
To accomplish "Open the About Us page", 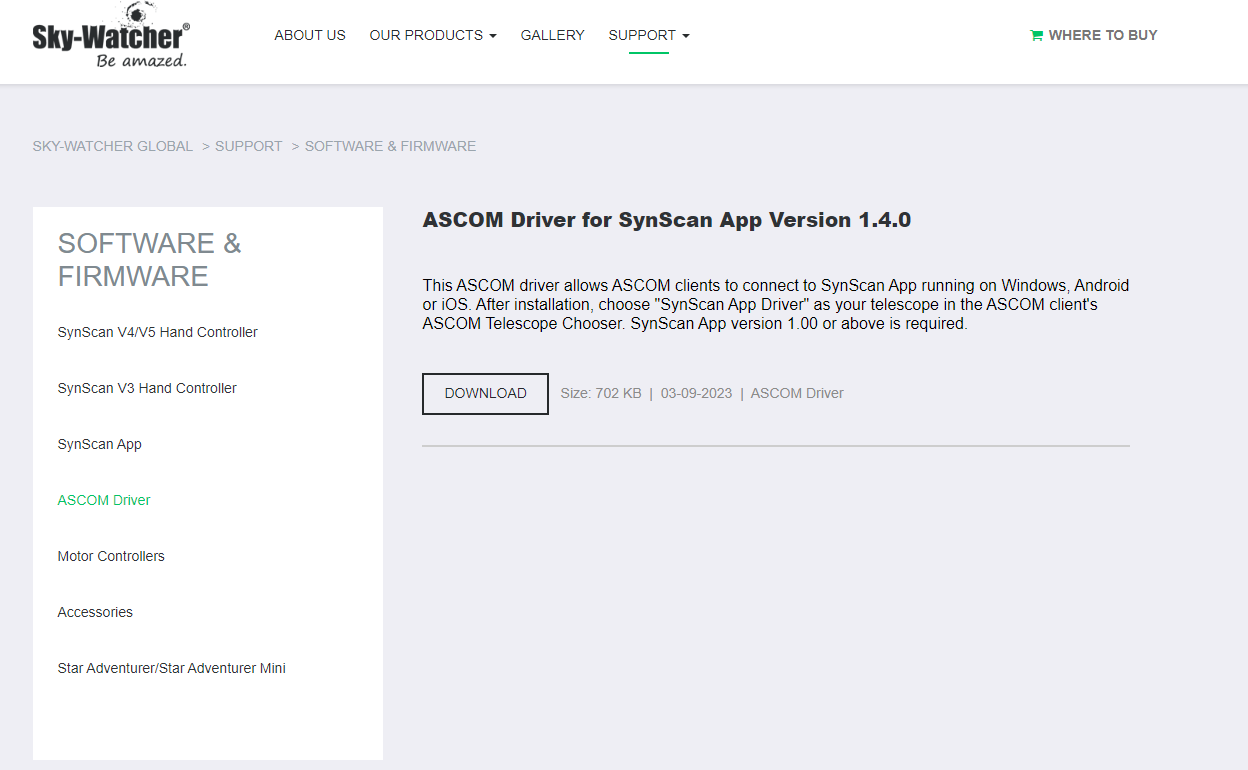I will [310, 35].
